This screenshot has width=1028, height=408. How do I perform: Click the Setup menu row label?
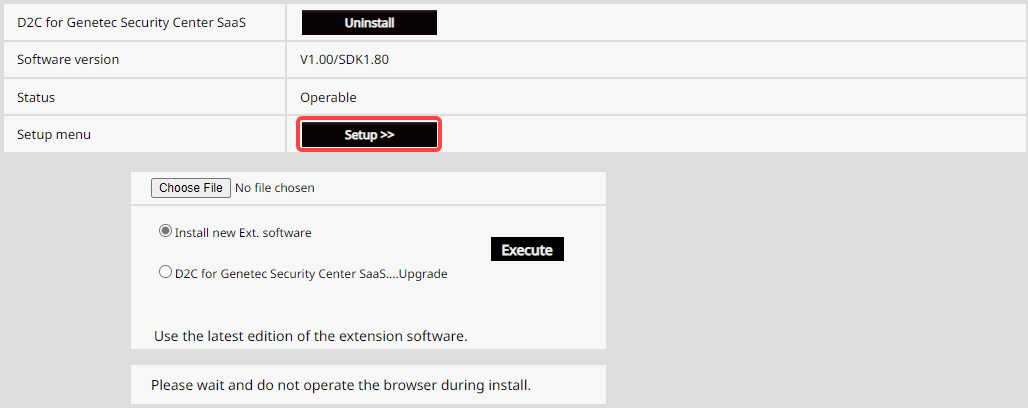click(x=54, y=135)
